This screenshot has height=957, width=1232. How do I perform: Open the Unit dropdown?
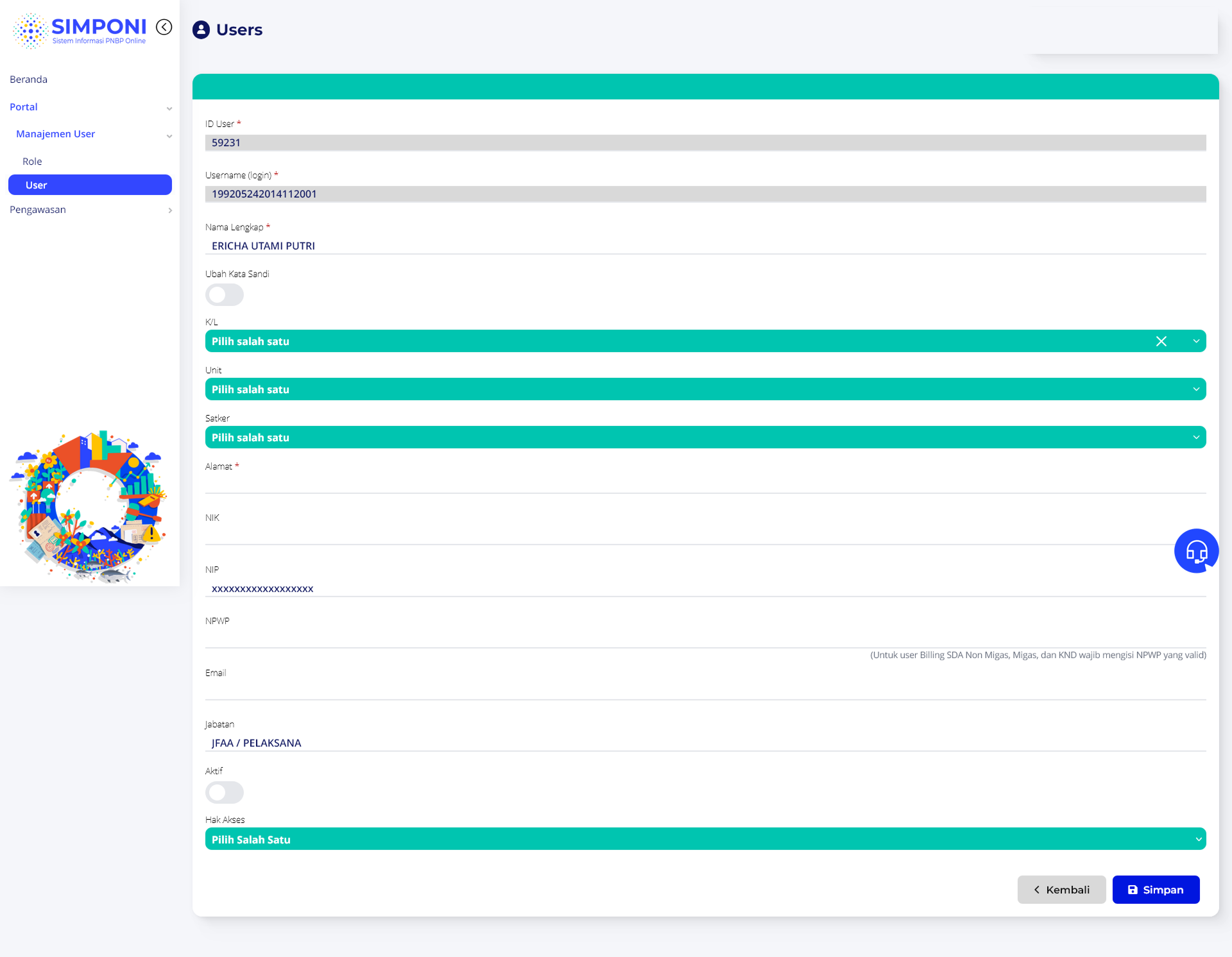click(x=706, y=389)
